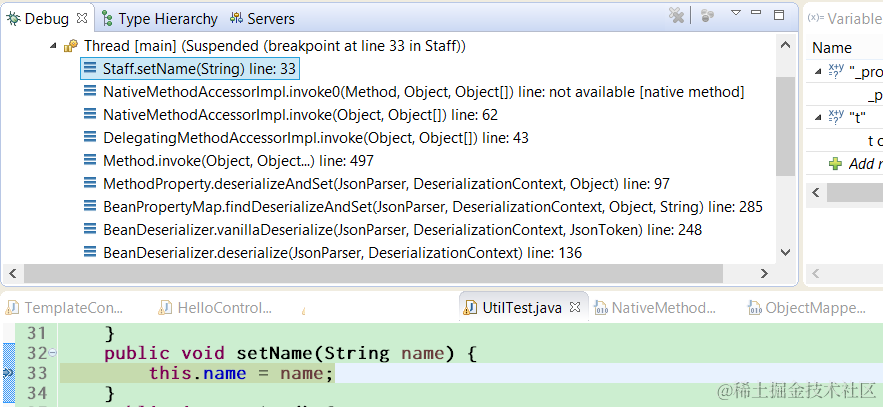The width and height of the screenshot is (883, 407).
Task: Minimize the Debug view panel
Action: (x=756, y=12)
